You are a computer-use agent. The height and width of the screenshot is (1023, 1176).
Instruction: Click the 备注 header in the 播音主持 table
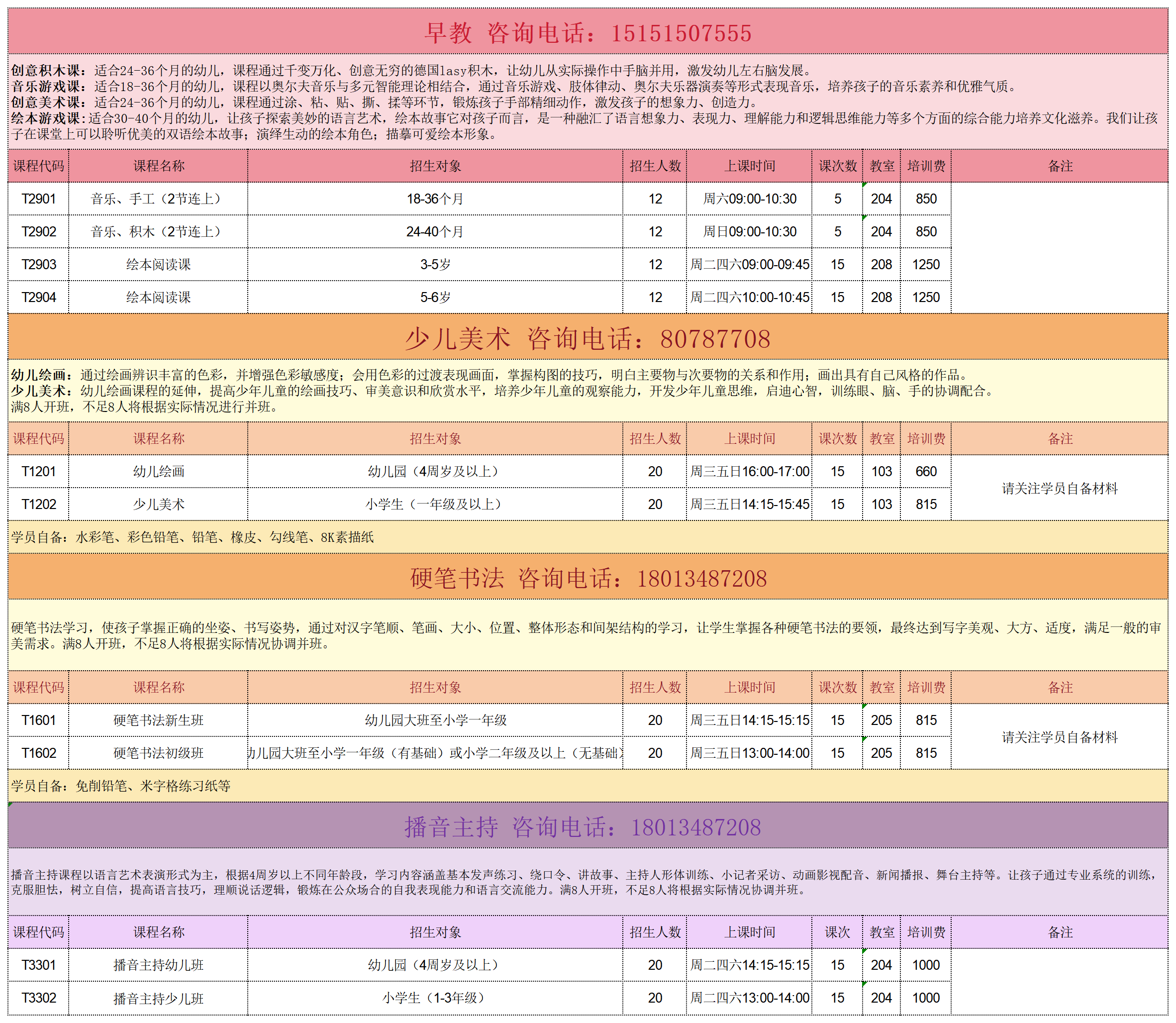1060,932
